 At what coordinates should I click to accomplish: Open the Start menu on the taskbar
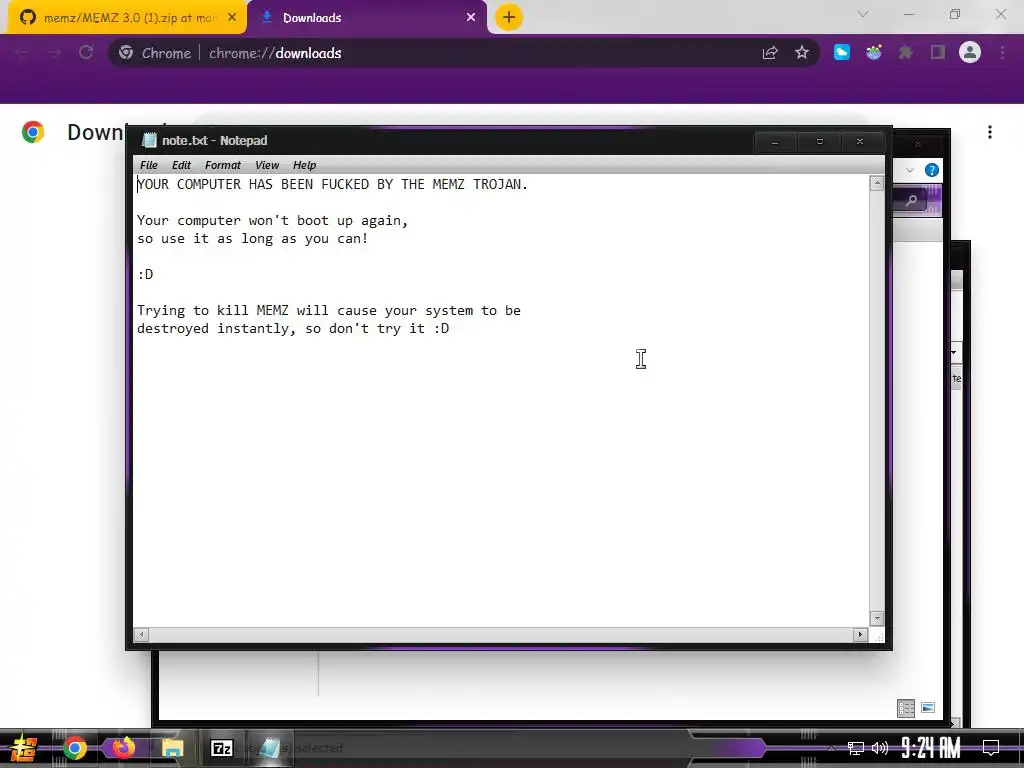point(23,748)
